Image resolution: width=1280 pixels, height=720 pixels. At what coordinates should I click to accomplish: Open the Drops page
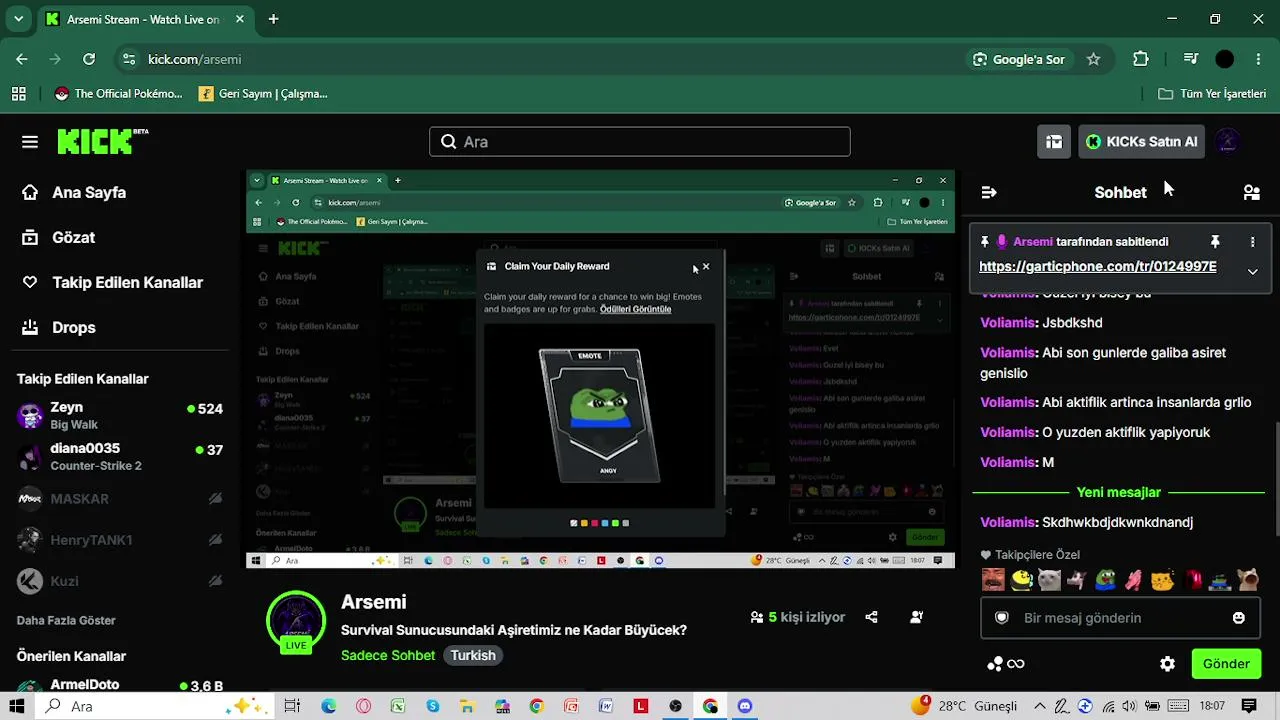[59, 327]
